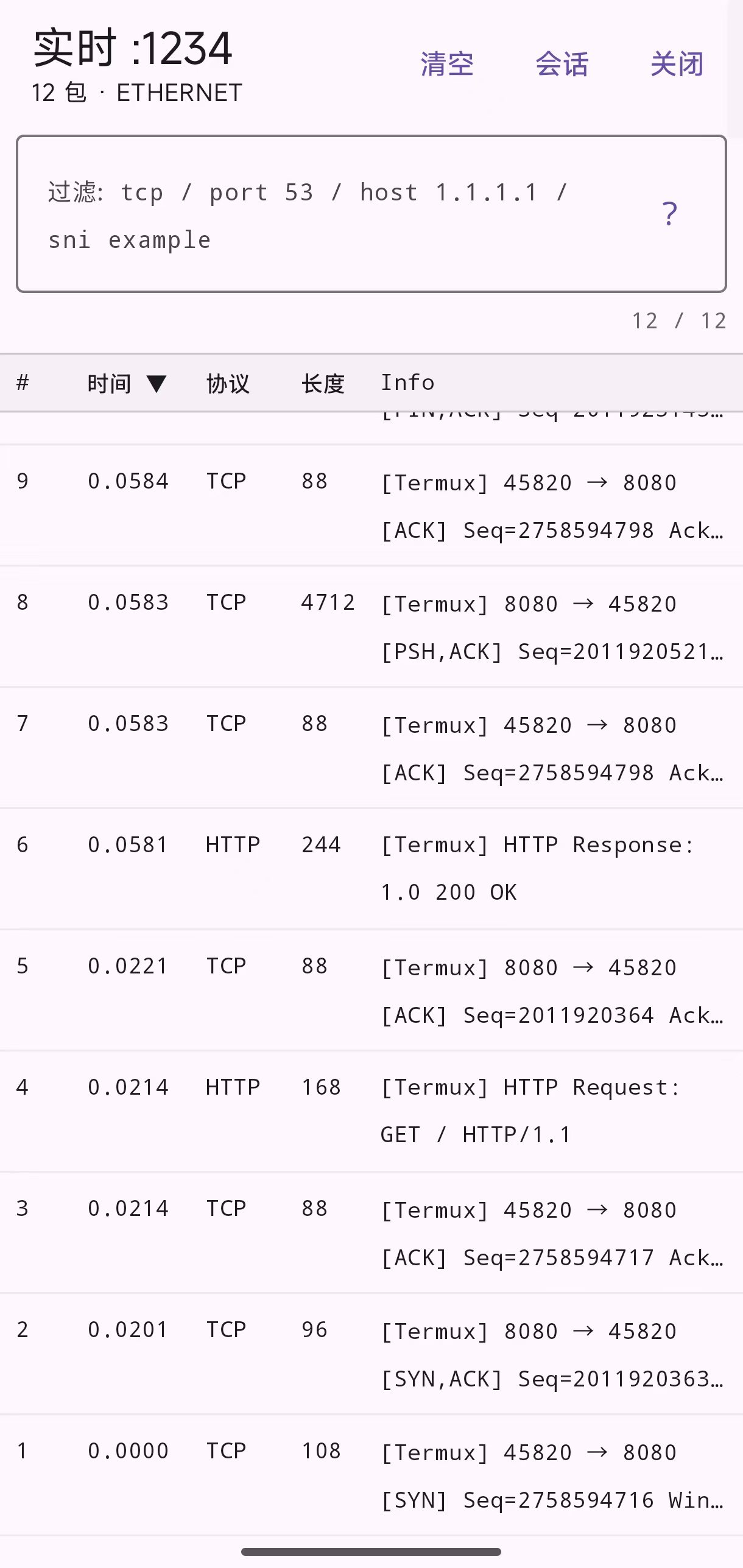Select packet 4 HTTP Request GET

(x=371, y=1112)
